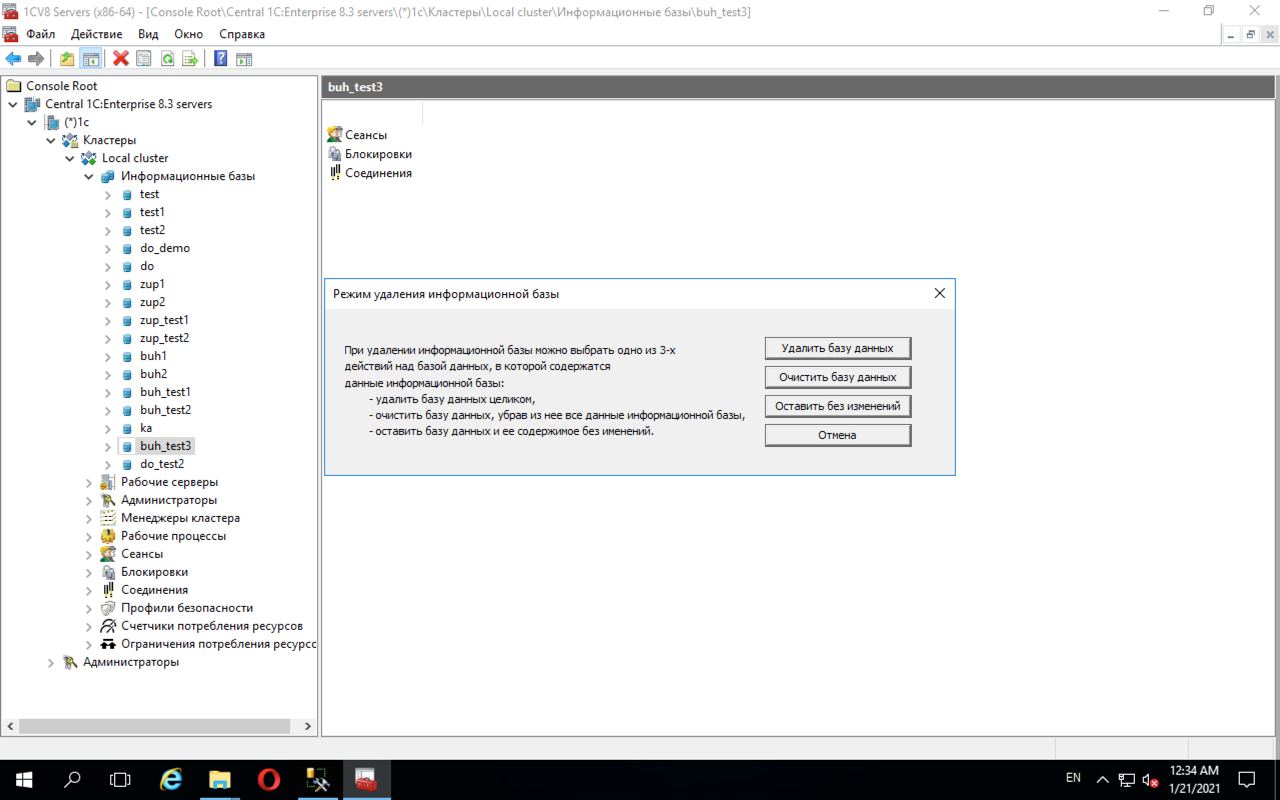This screenshot has height=800, width=1280.
Task: Toggle the action pane toolbar icon
Action: (x=244, y=59)
